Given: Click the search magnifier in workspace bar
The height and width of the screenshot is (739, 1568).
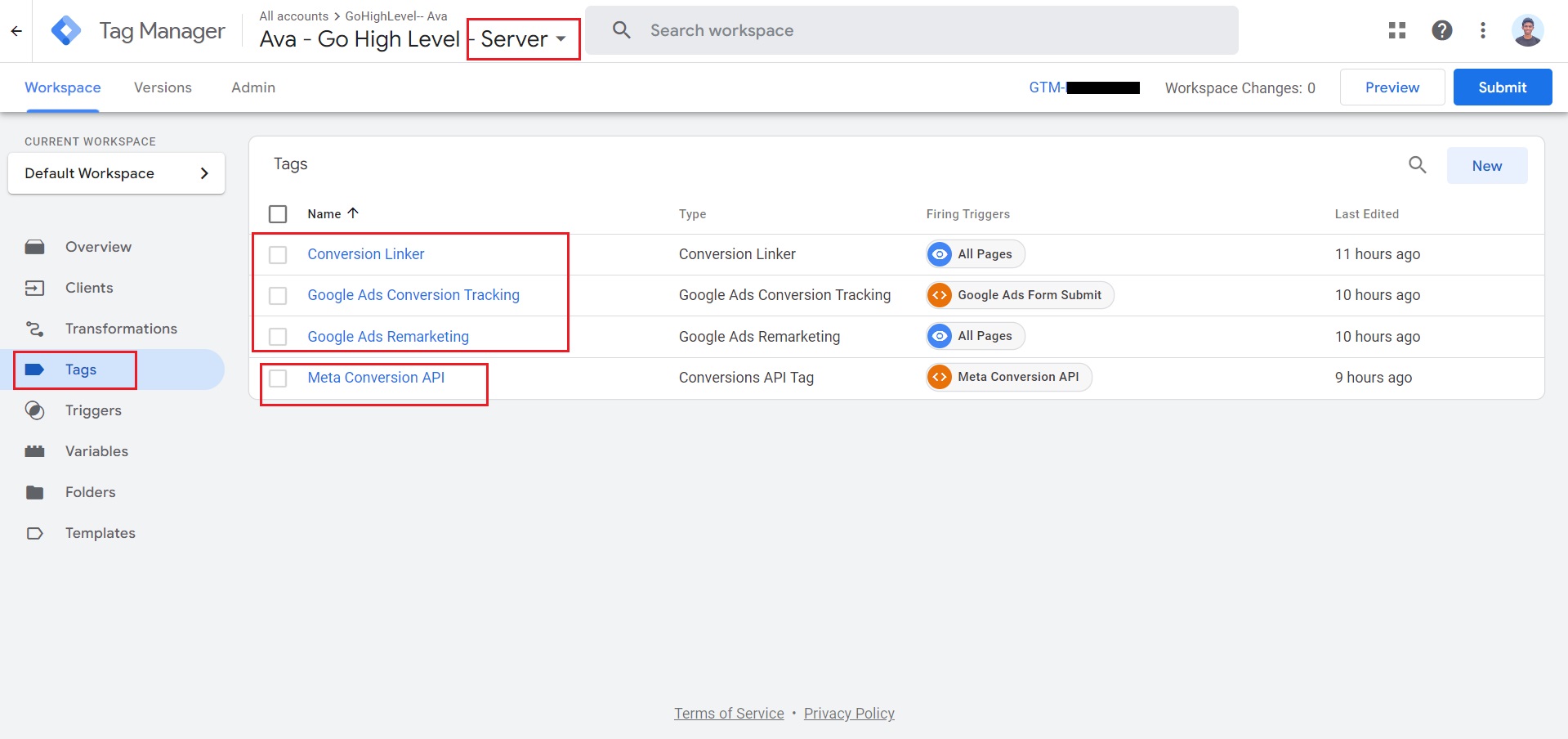Looking at the screenshot, I should pyautogui.click(x=621, y=30).
